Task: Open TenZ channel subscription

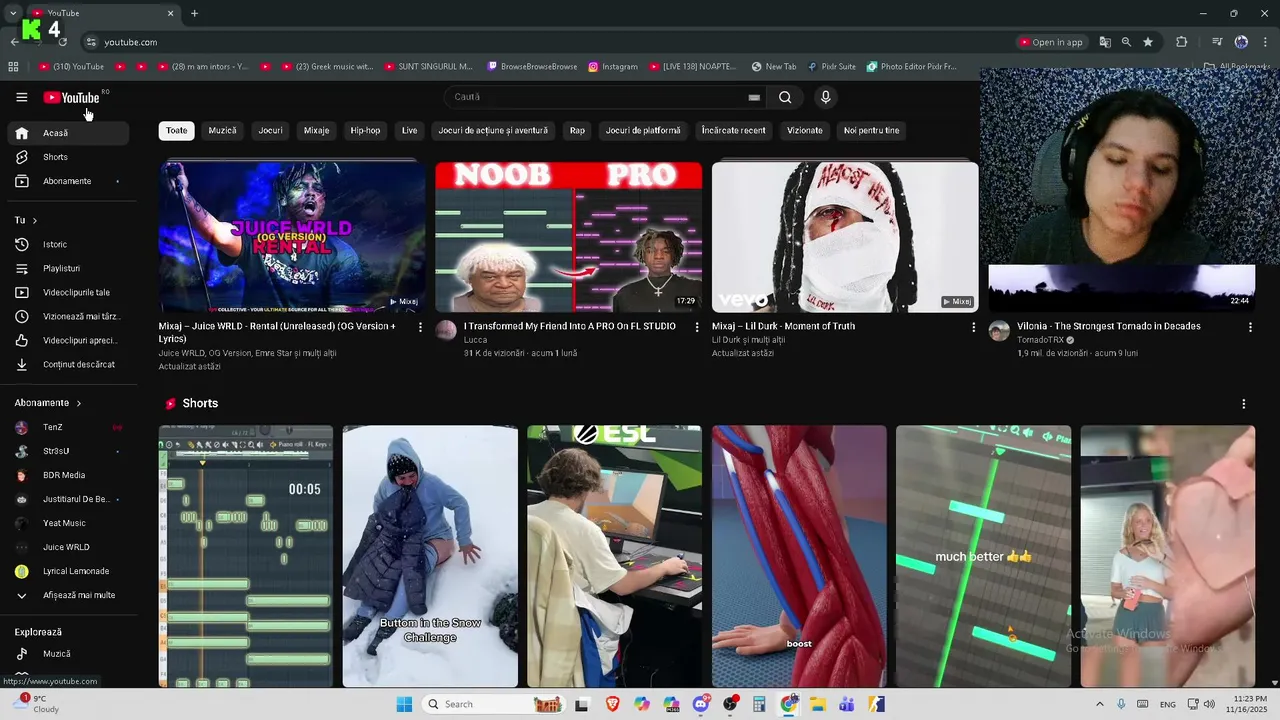Action: pos(69,427)
